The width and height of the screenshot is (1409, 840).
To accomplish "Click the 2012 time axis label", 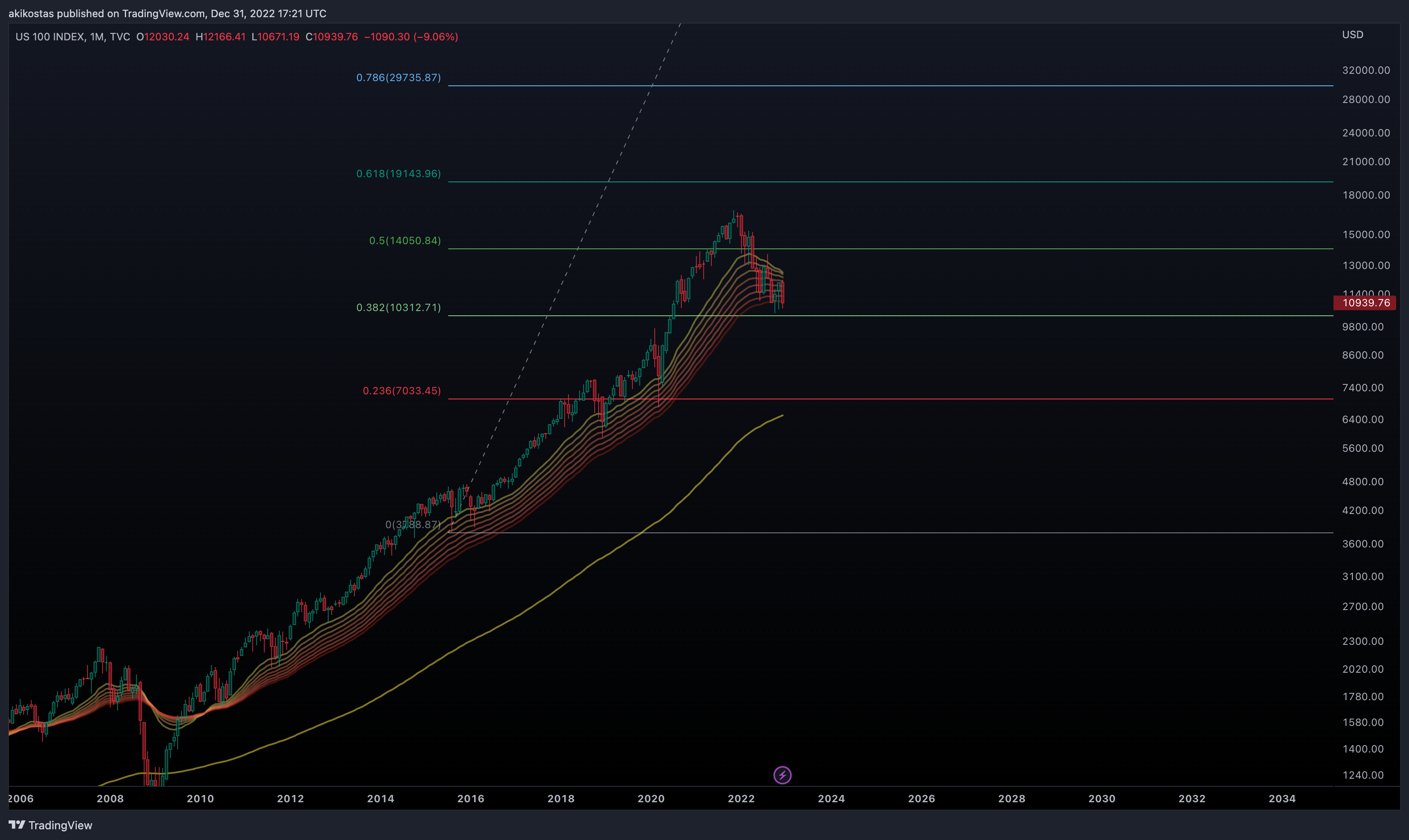I will tap(290, 799).
